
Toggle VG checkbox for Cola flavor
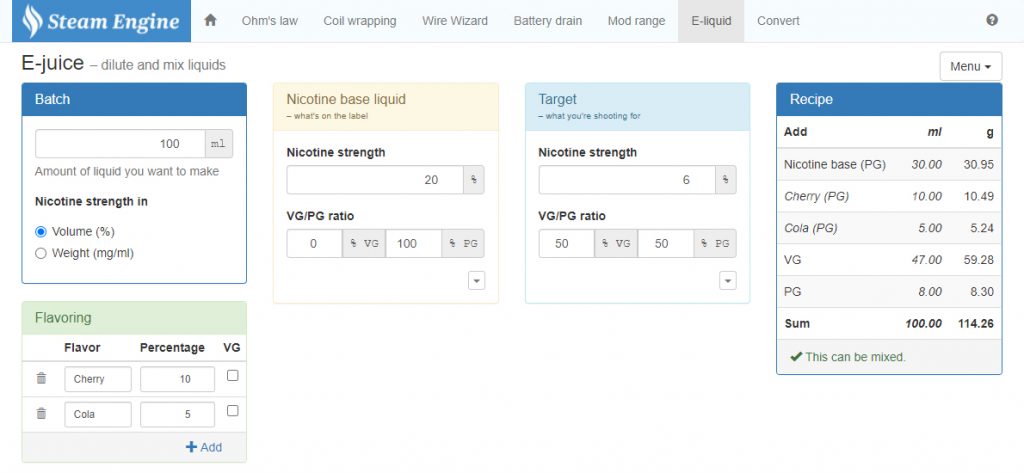pos(233,411)
